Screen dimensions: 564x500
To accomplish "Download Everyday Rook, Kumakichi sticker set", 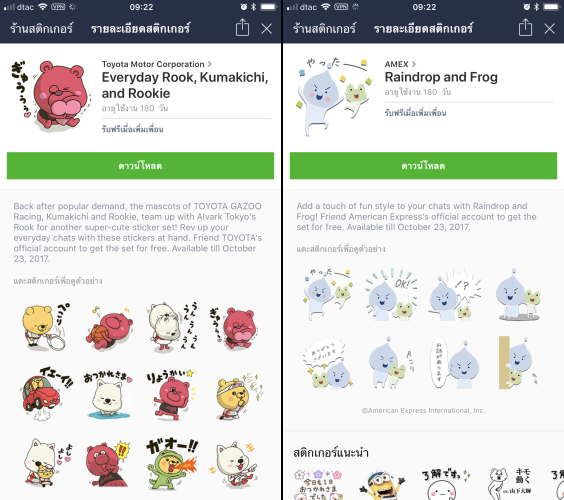I will [140, 165].
